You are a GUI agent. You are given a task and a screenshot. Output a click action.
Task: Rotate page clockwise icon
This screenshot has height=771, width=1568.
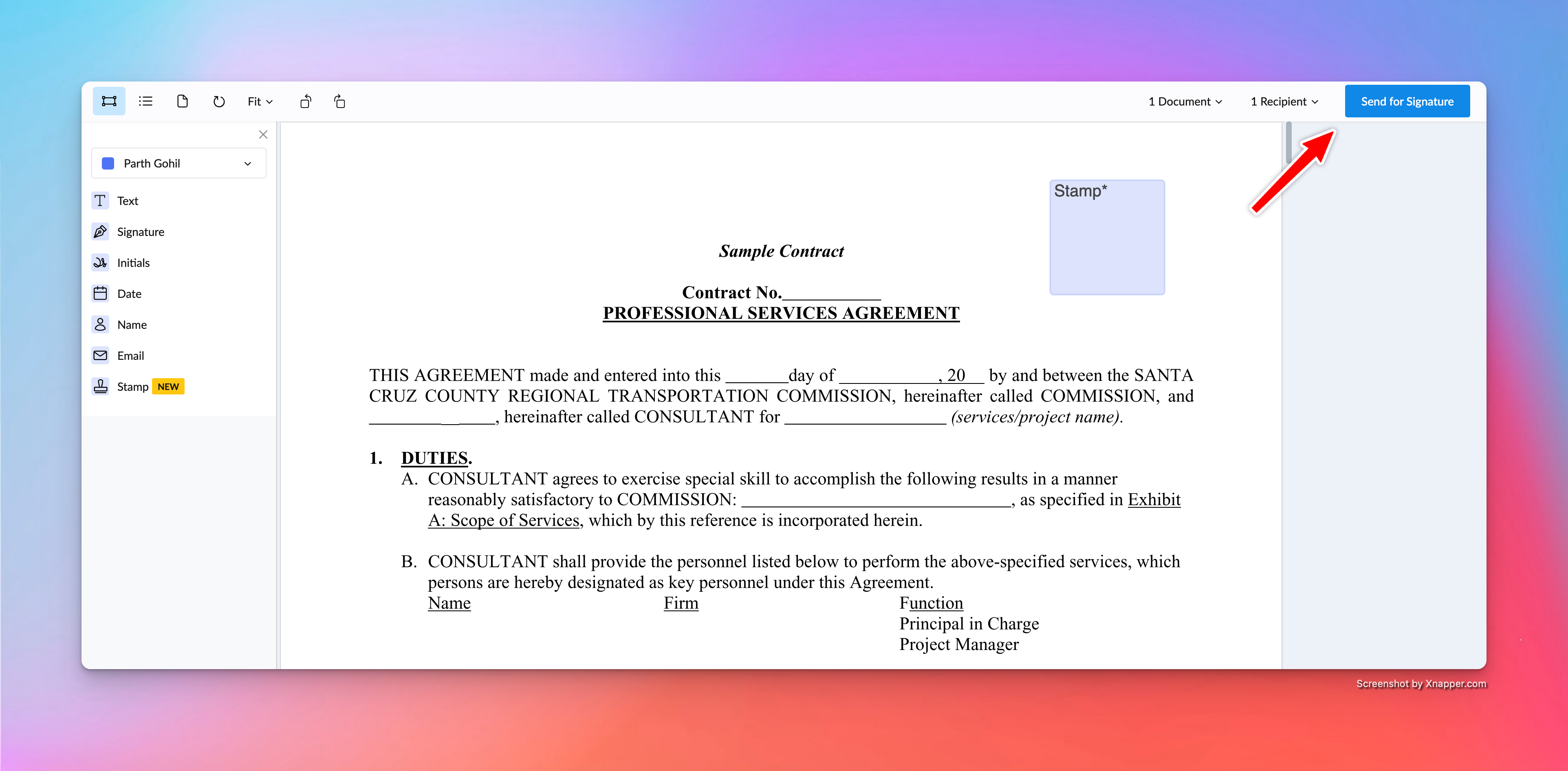(x=340, y=101)
